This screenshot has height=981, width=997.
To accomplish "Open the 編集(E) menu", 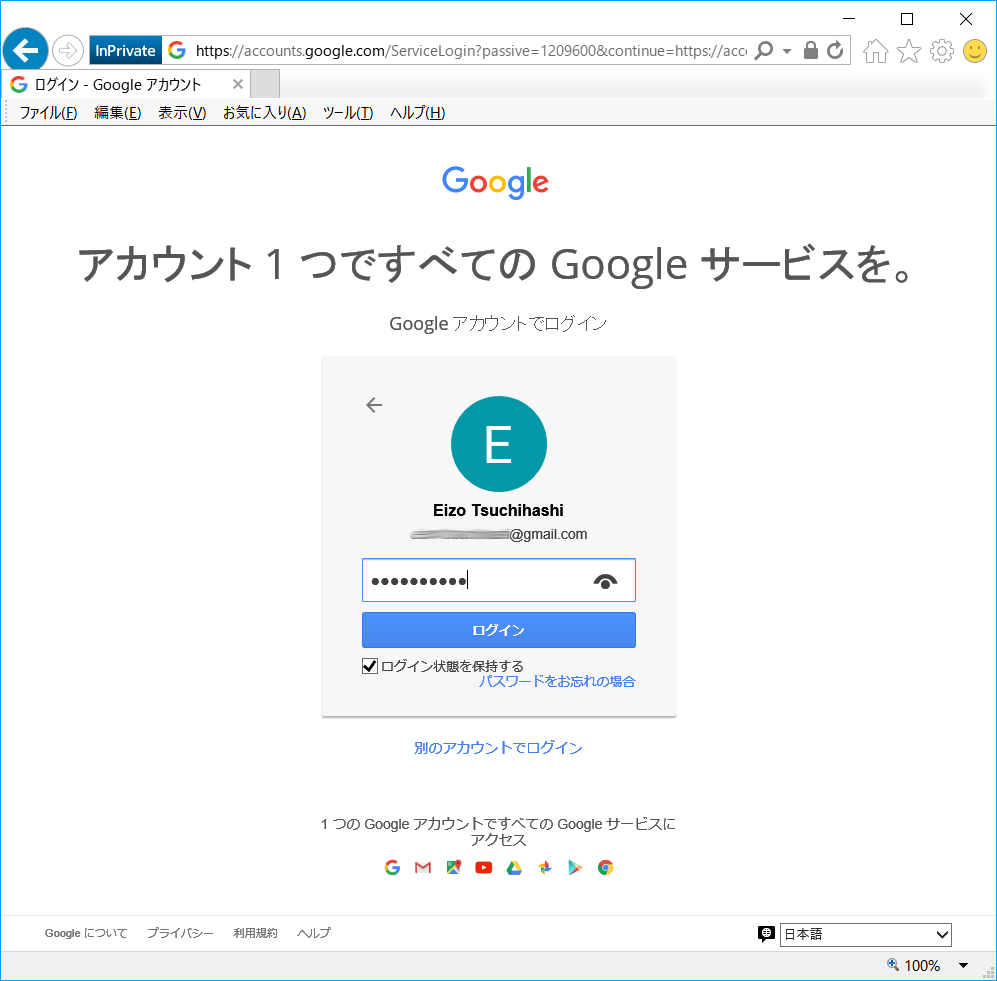I will (x=118, y=113).
